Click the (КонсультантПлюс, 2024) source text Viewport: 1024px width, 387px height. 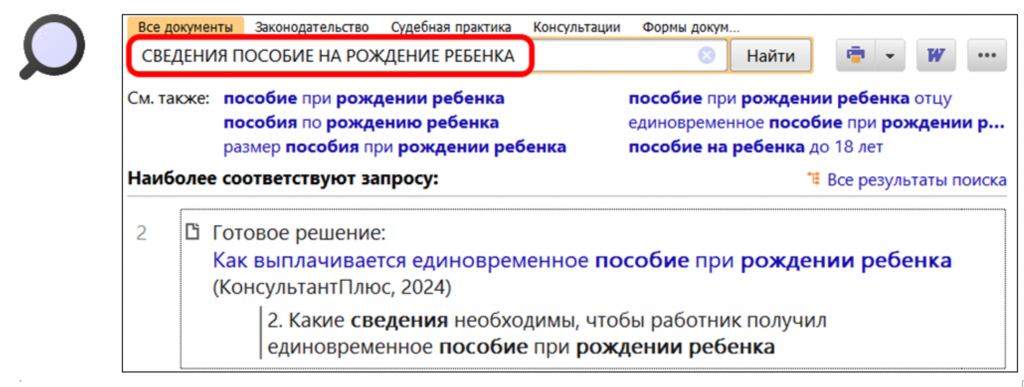tap(332, 287)
